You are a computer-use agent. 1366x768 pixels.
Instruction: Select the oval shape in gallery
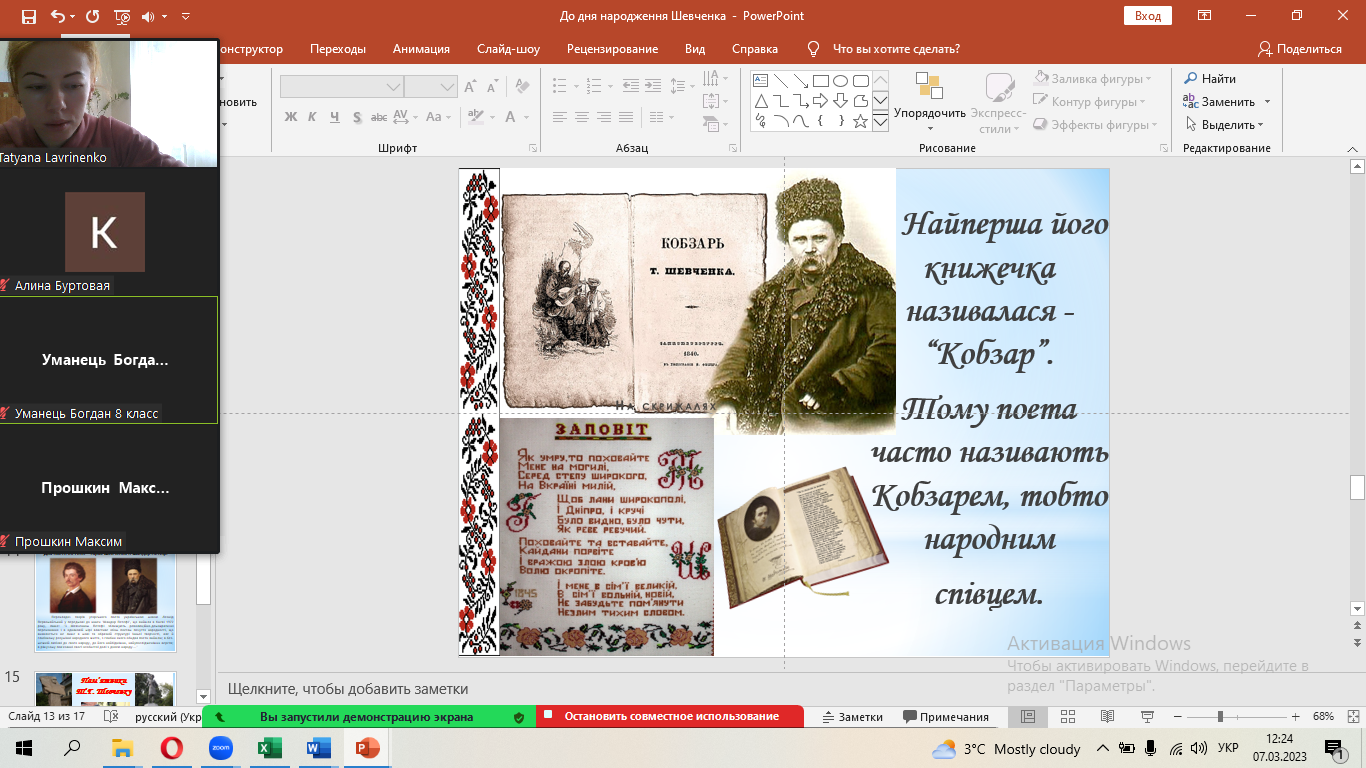click(x=840, y=81)
